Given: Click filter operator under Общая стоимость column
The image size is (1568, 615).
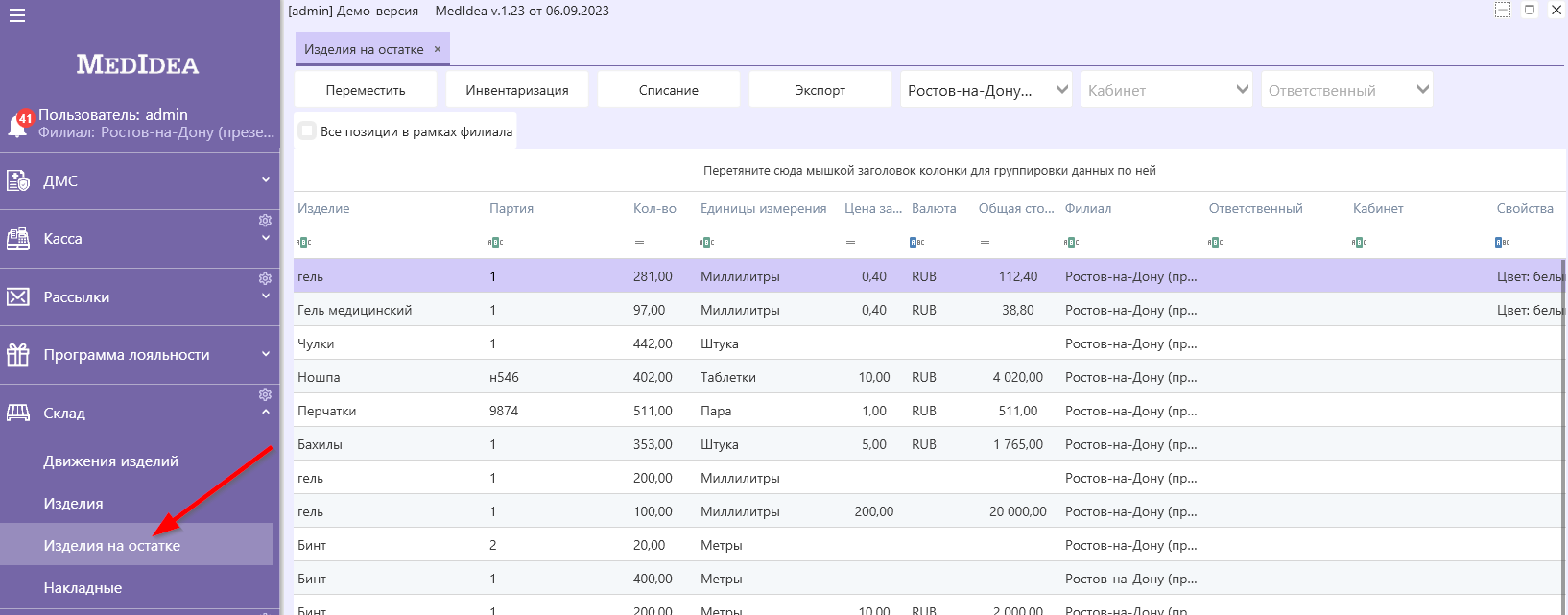Looking at the screenshot, I should [985, 242].
